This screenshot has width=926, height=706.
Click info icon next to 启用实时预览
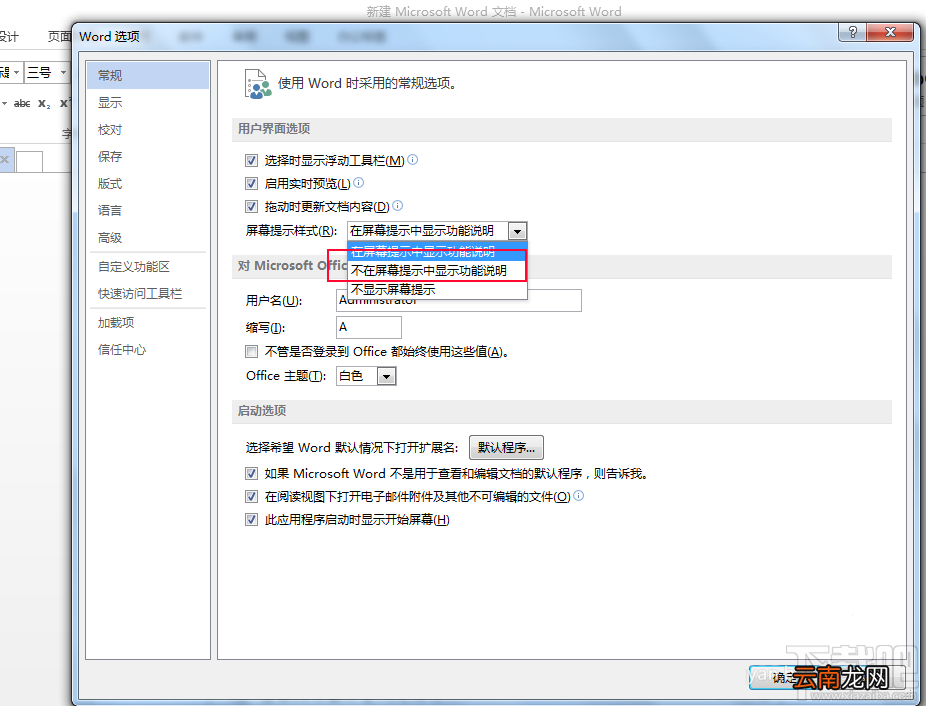click(x=358, y=183)
